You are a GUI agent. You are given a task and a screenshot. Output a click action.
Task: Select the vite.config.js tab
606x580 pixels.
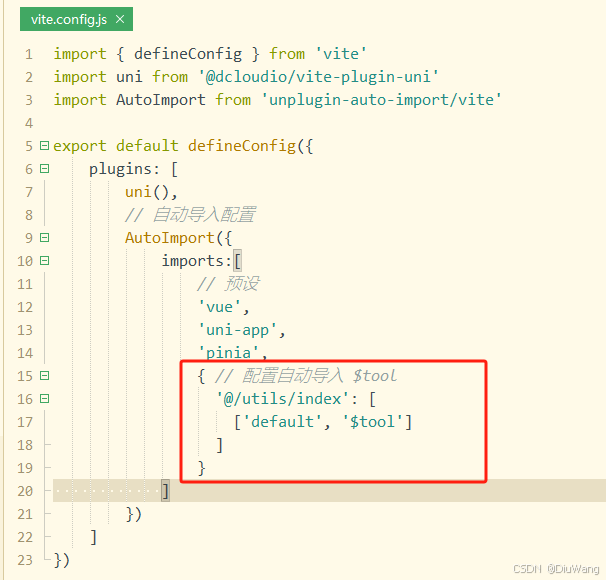click(76, 19)
